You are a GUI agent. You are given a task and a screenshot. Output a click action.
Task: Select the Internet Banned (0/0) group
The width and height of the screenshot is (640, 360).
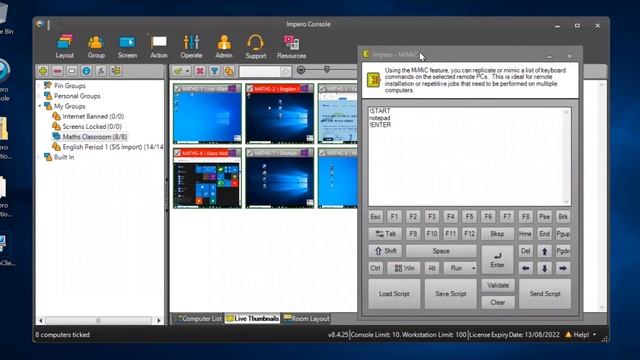click(88, 116)
